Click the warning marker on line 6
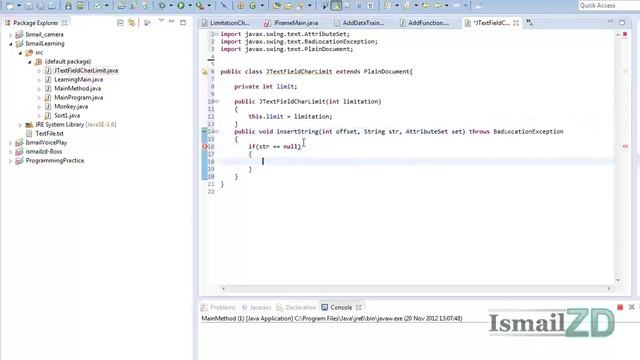 (x=204, y=72)
